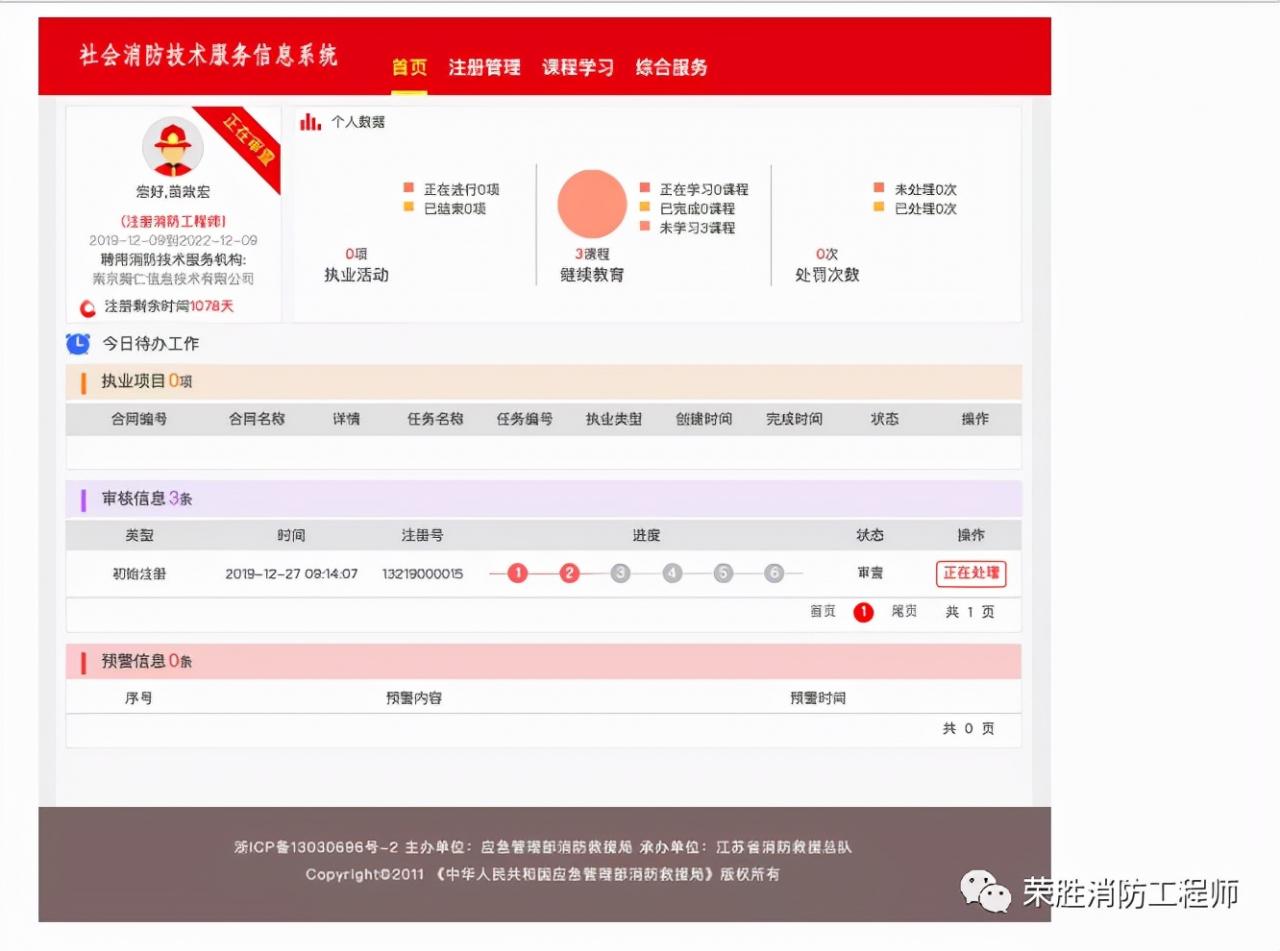Image resolution: width=1280 pixels, height=951 pixels.
Task: Click the 个人数据 bar chart icon
Action: pyautogui.click(x=311, y=120)
